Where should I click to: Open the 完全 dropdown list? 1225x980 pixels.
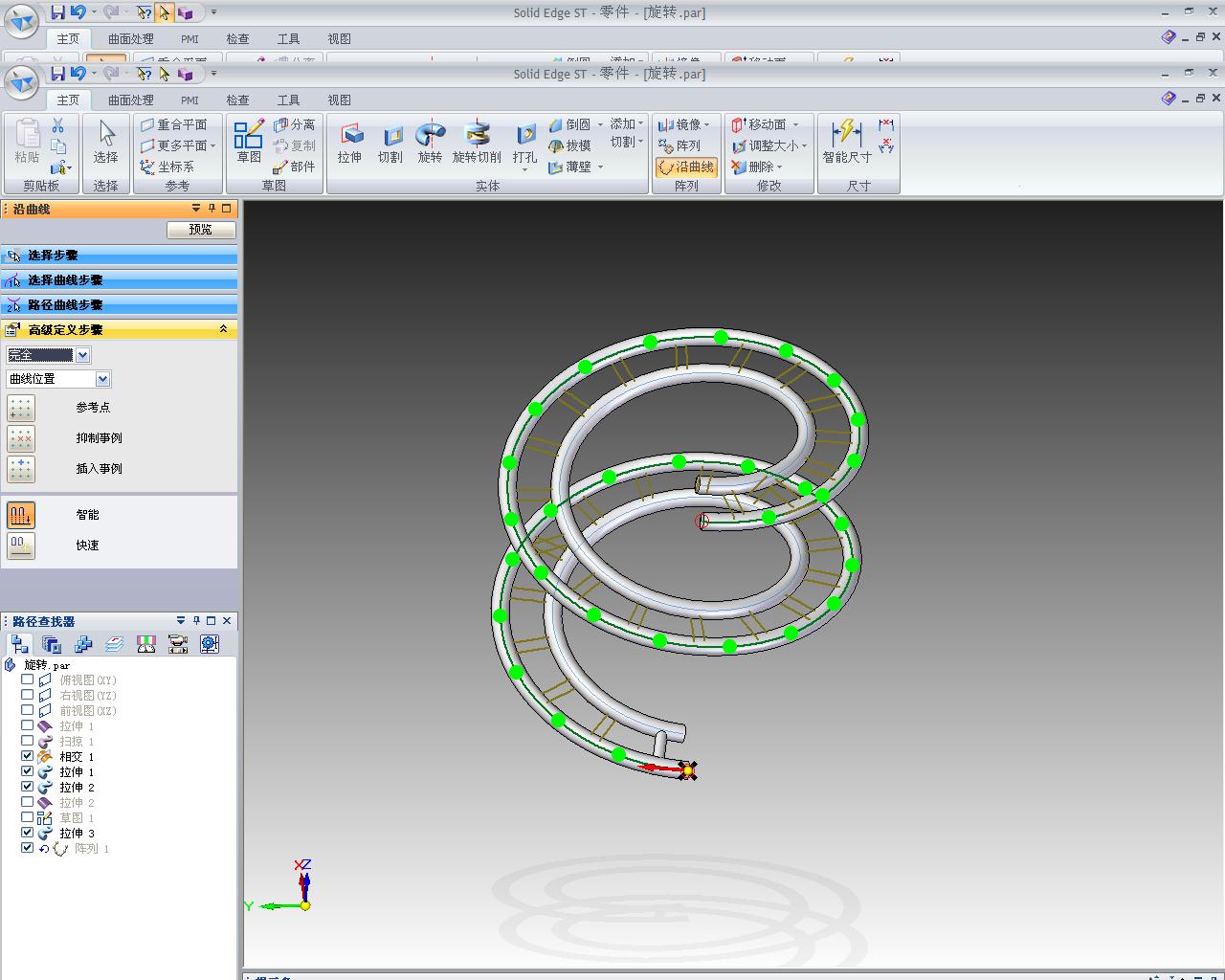[x=83, y=355]
